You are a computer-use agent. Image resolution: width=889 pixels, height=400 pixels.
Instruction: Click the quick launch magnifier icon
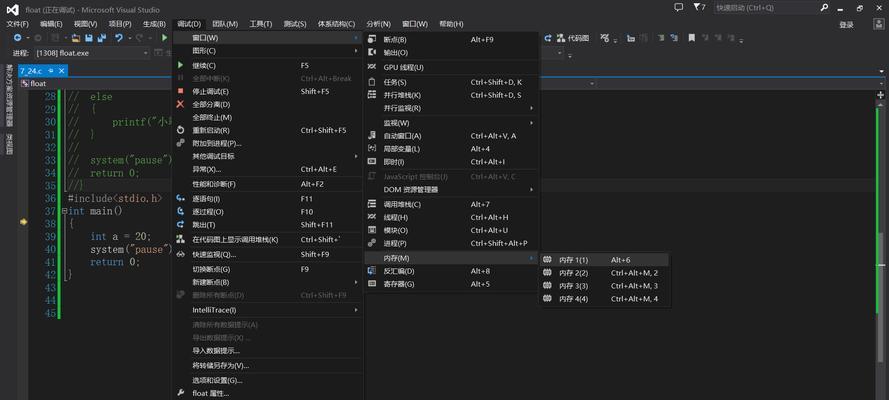(824, 8)
